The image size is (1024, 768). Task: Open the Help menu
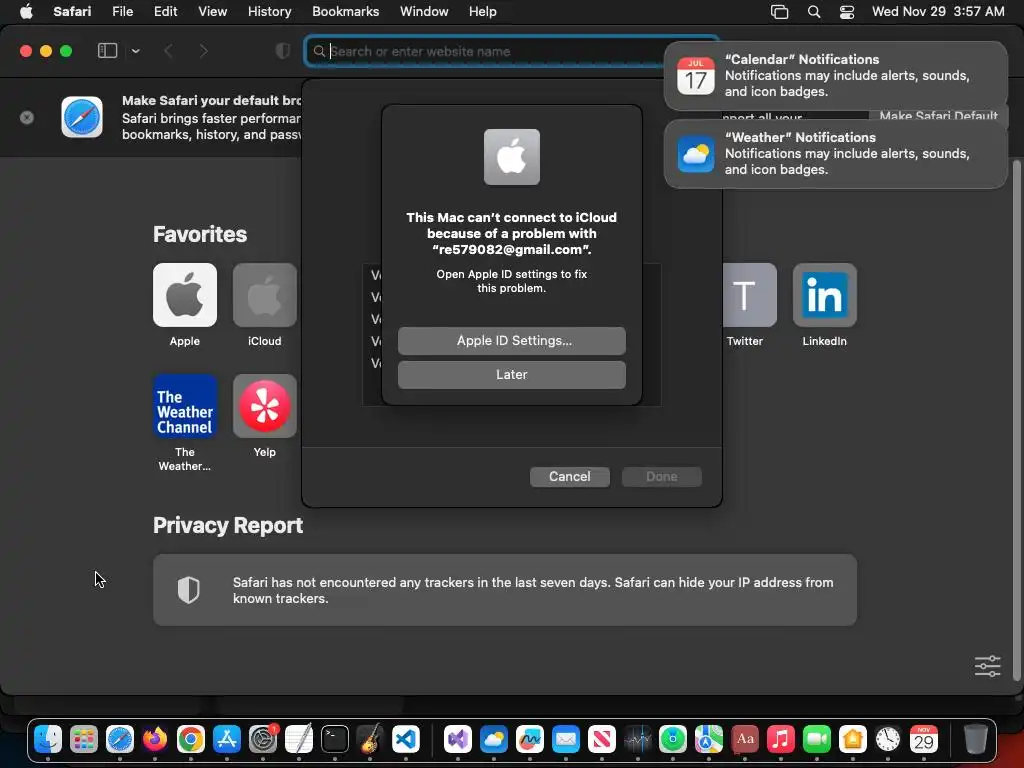click(x=483, y=11)
